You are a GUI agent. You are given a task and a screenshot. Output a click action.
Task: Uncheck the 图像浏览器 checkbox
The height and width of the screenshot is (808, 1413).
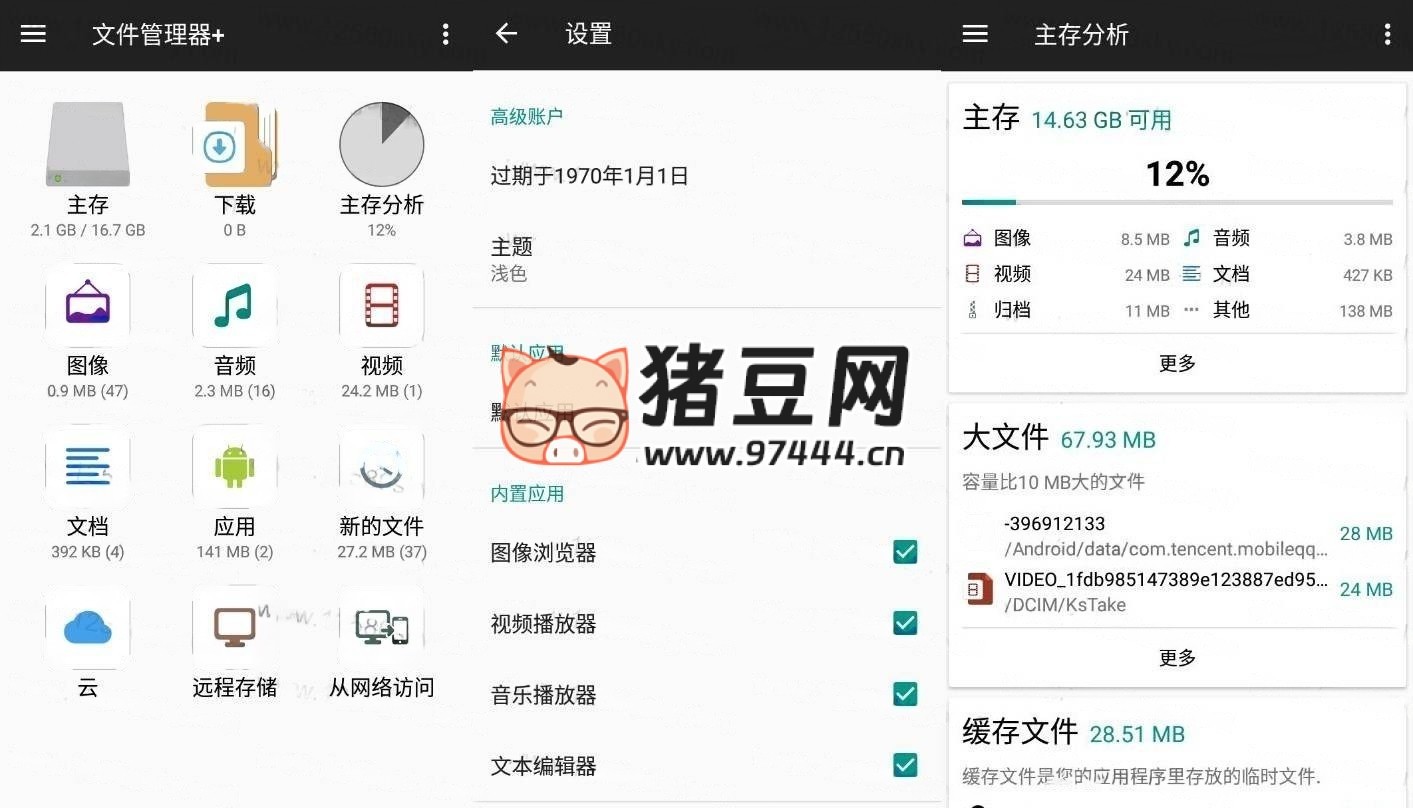tap(905, 552)
